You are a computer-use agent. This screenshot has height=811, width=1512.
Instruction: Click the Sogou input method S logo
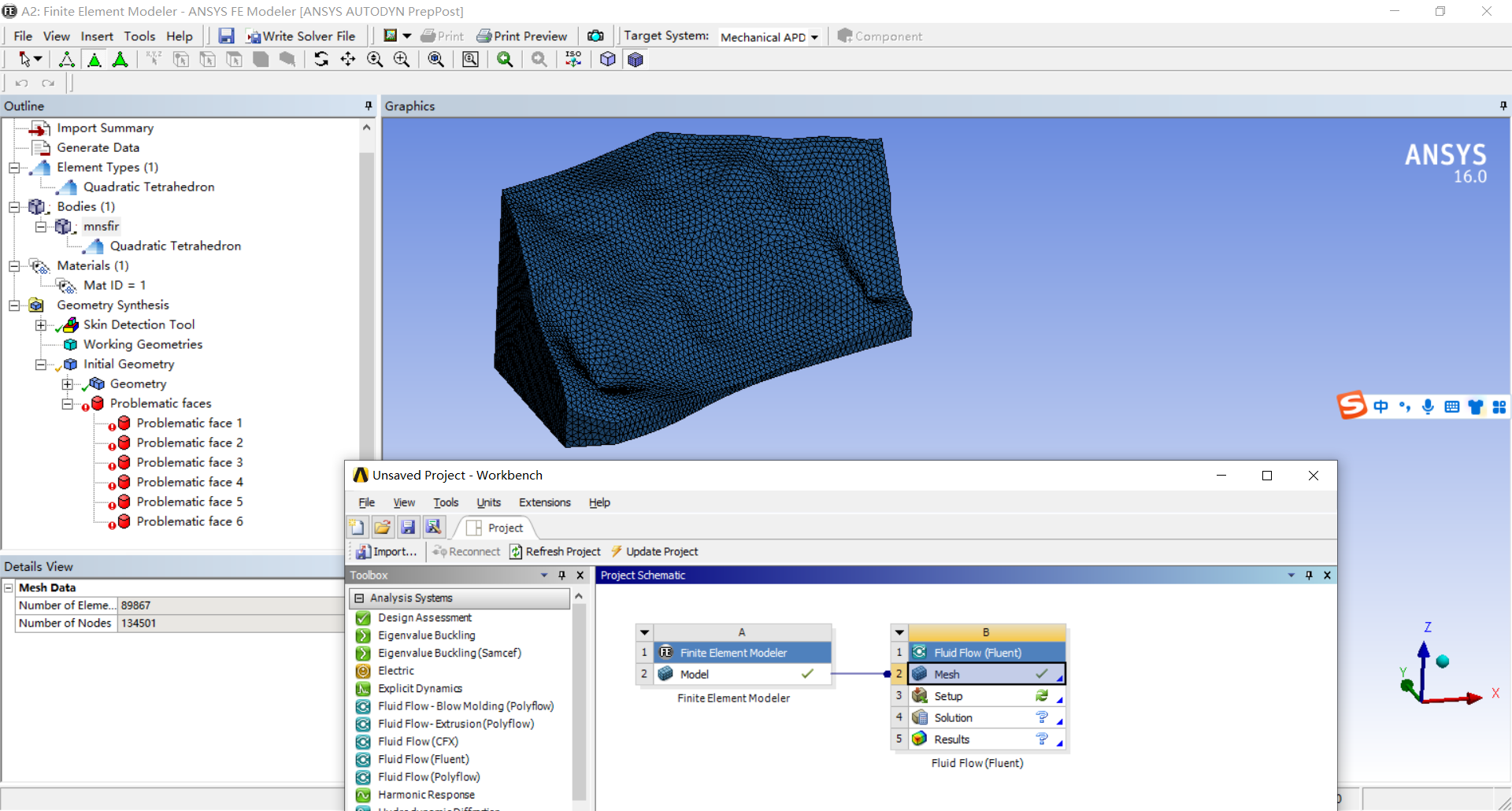coord(1352,406)
